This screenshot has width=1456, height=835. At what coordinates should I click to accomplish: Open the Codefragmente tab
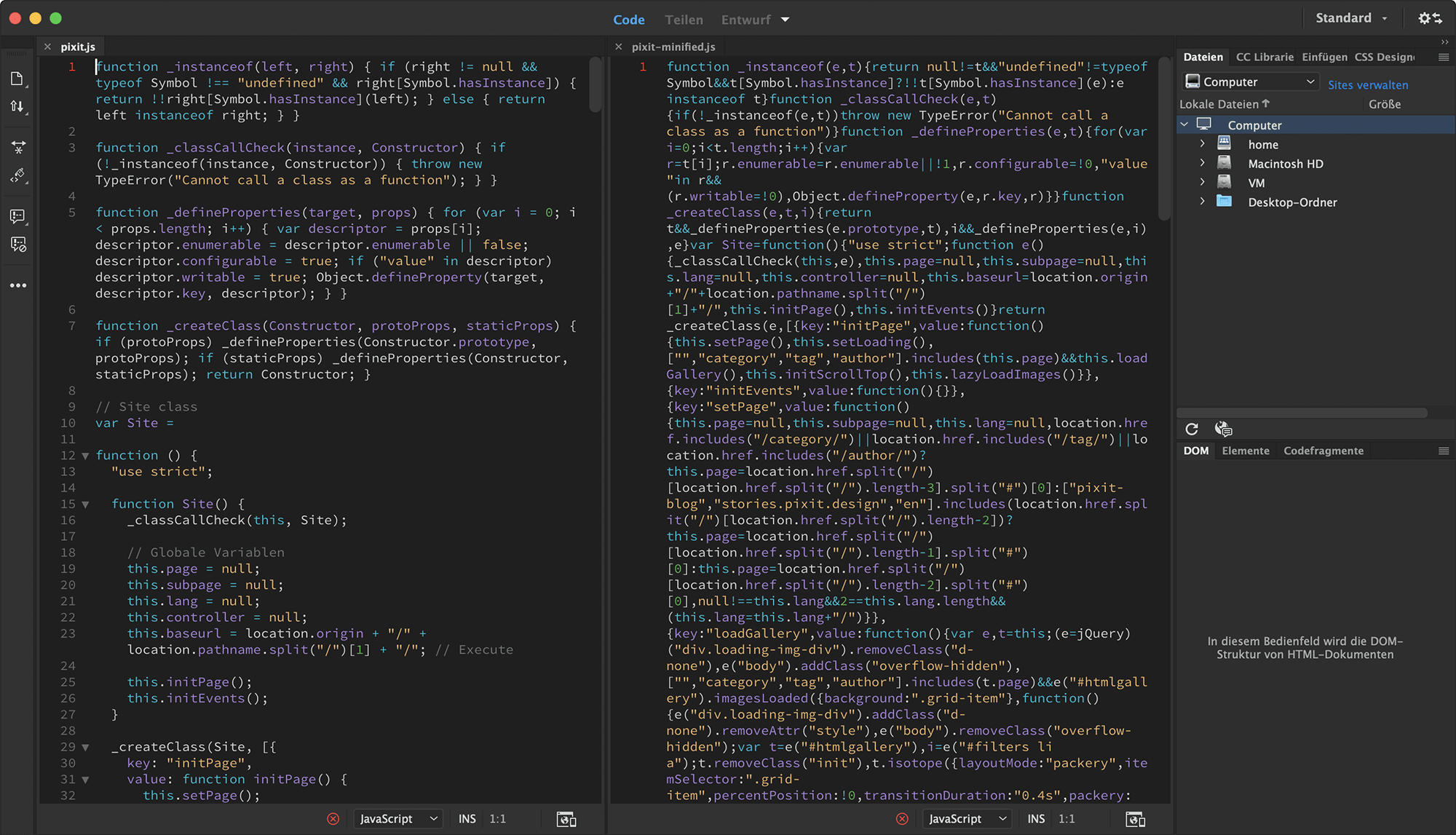click(1323, 451)
